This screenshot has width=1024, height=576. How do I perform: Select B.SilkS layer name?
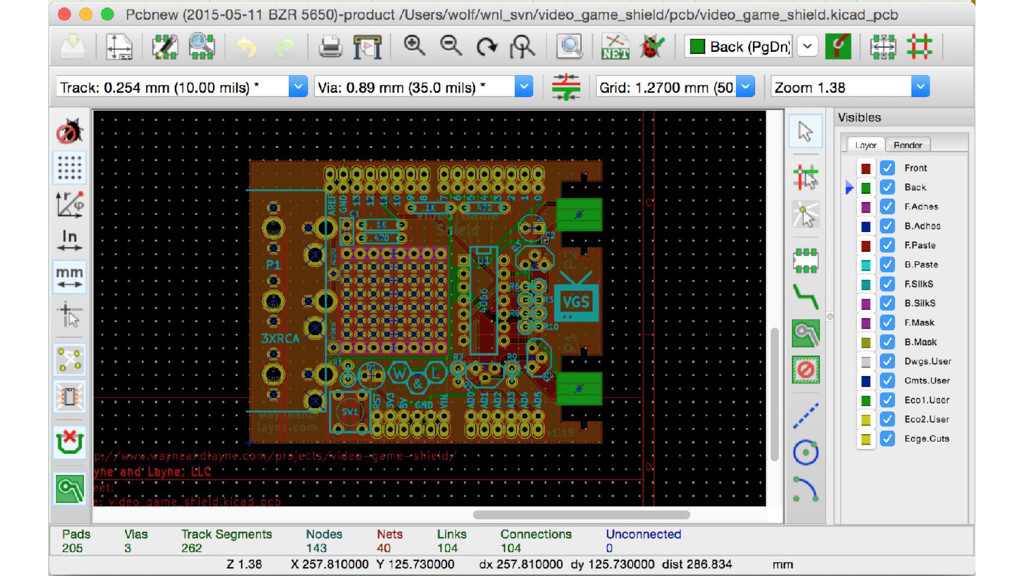click(920, 303)
